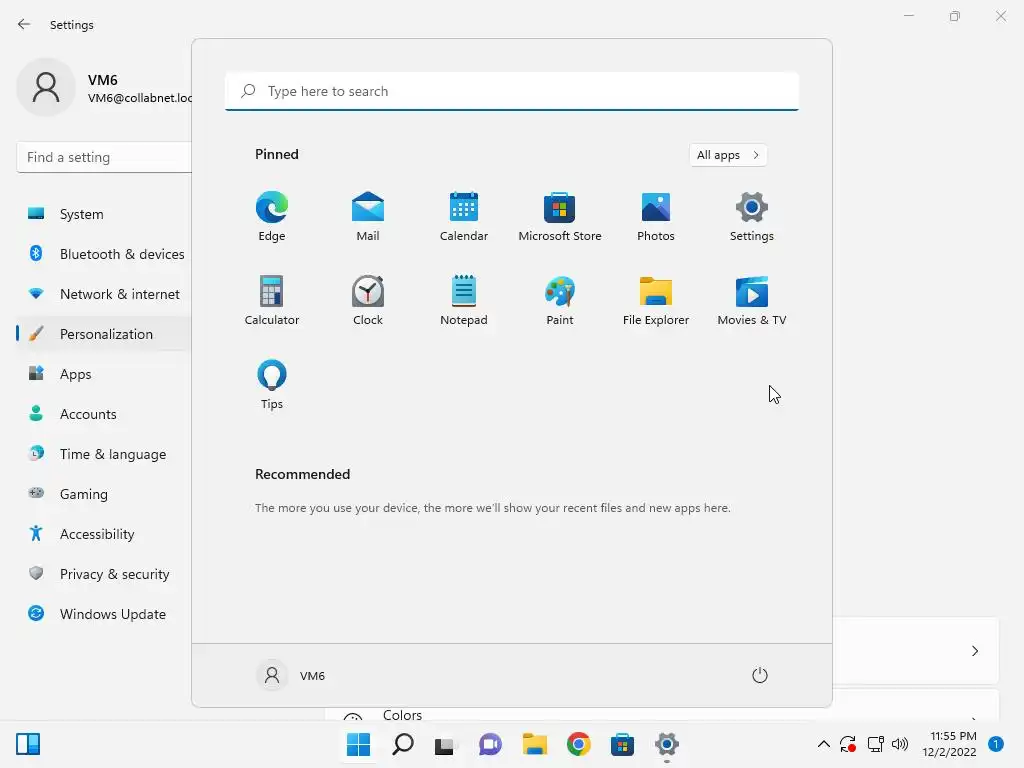Open File Explorer from the taskbar
This screenshot has width=1024, height=768.
[535, 744]
